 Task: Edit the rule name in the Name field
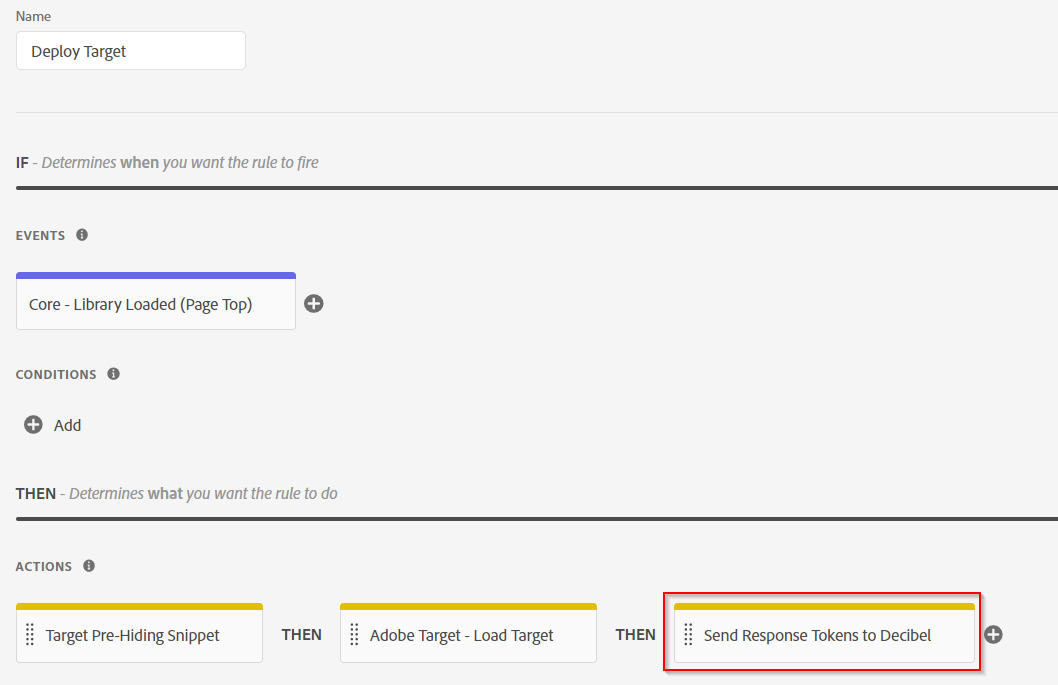(130, 50)
